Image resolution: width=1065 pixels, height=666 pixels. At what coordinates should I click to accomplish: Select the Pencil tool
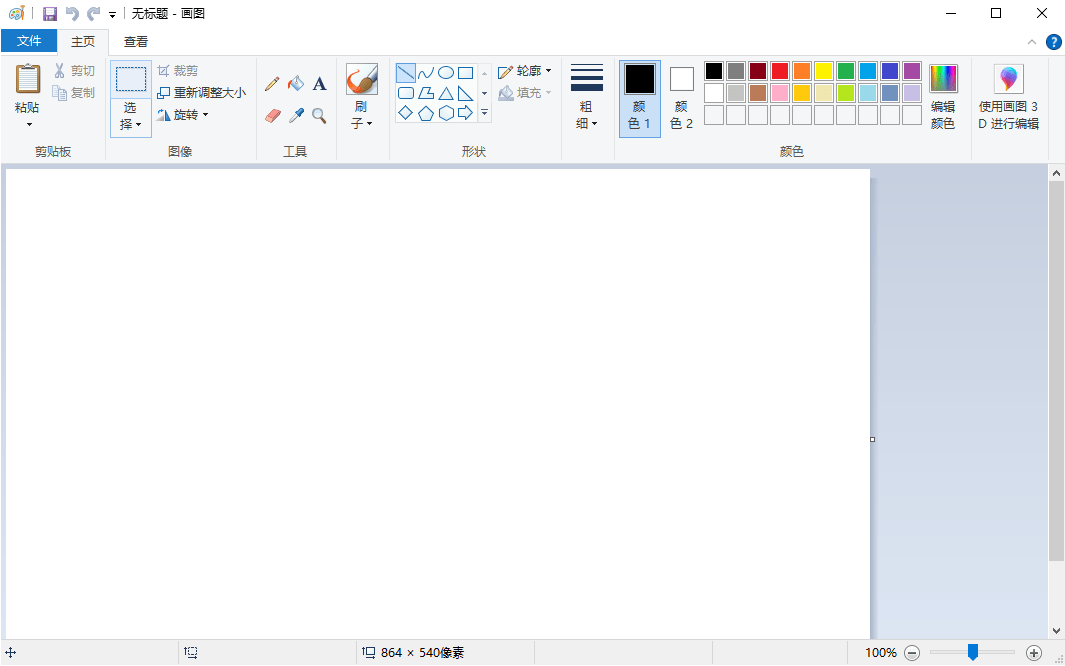click(x=272, y=84)
